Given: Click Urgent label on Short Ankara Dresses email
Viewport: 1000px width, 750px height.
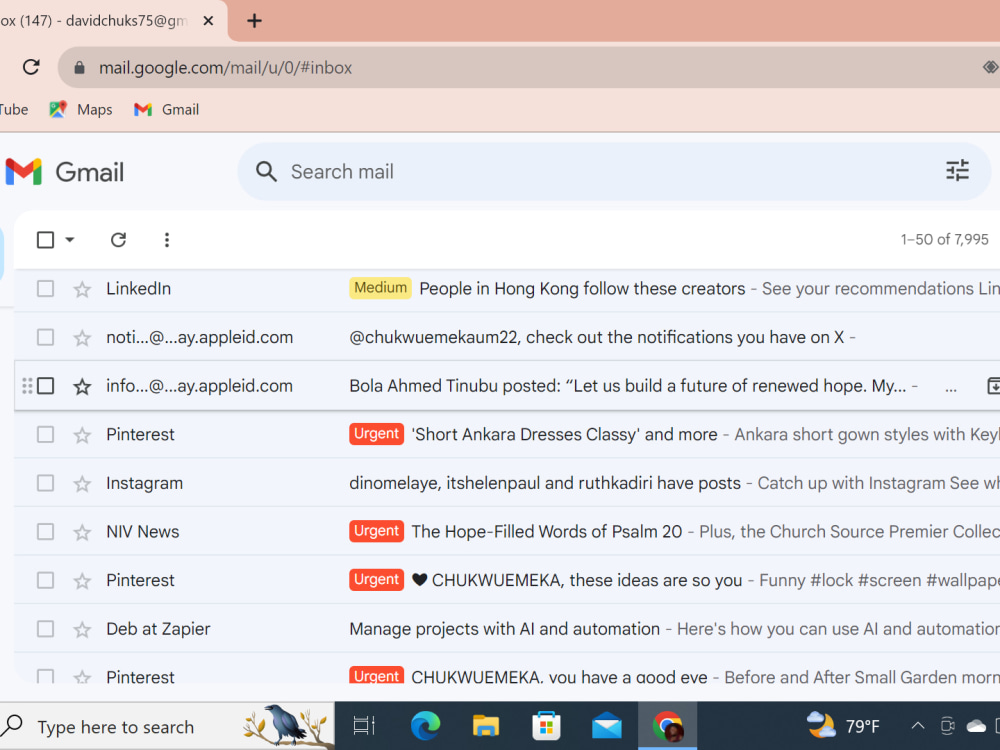Looking at the screenshot, I should (376, 434).
